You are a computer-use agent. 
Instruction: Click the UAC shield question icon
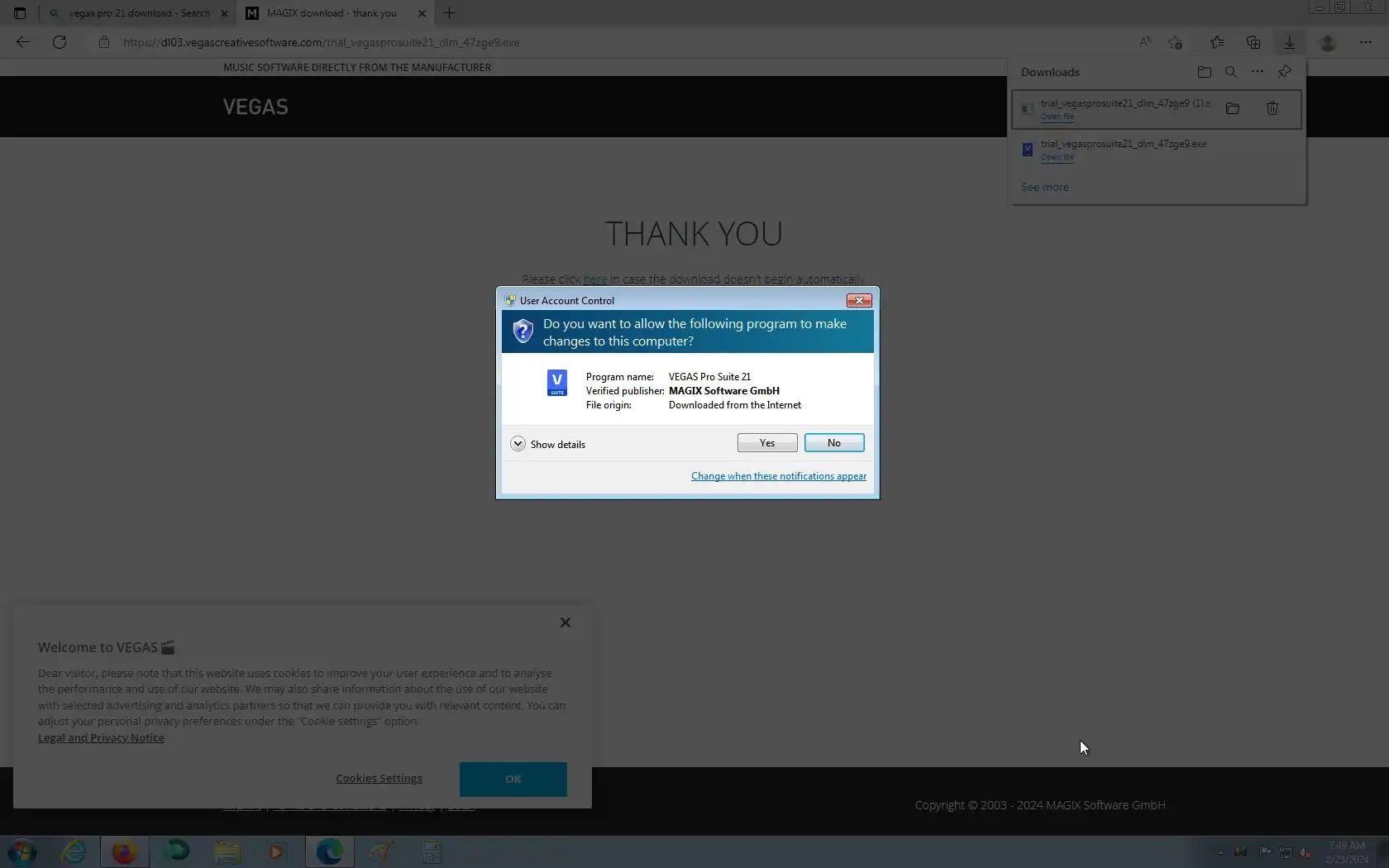[x=523, y=331]
